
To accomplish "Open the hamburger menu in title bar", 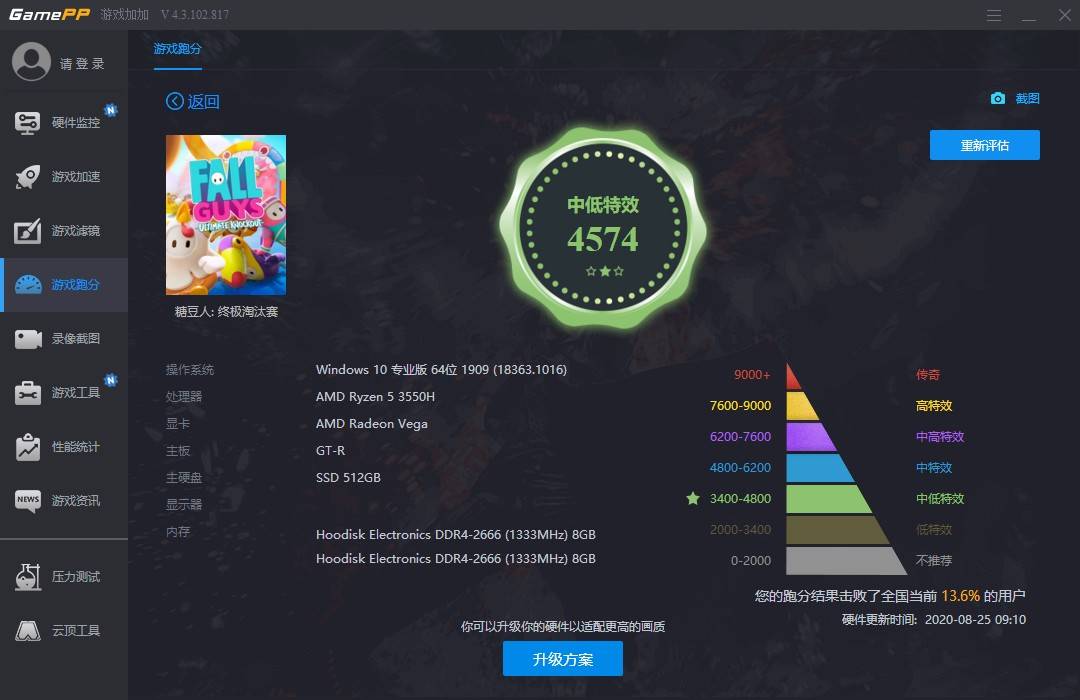I will coord(993,15).
